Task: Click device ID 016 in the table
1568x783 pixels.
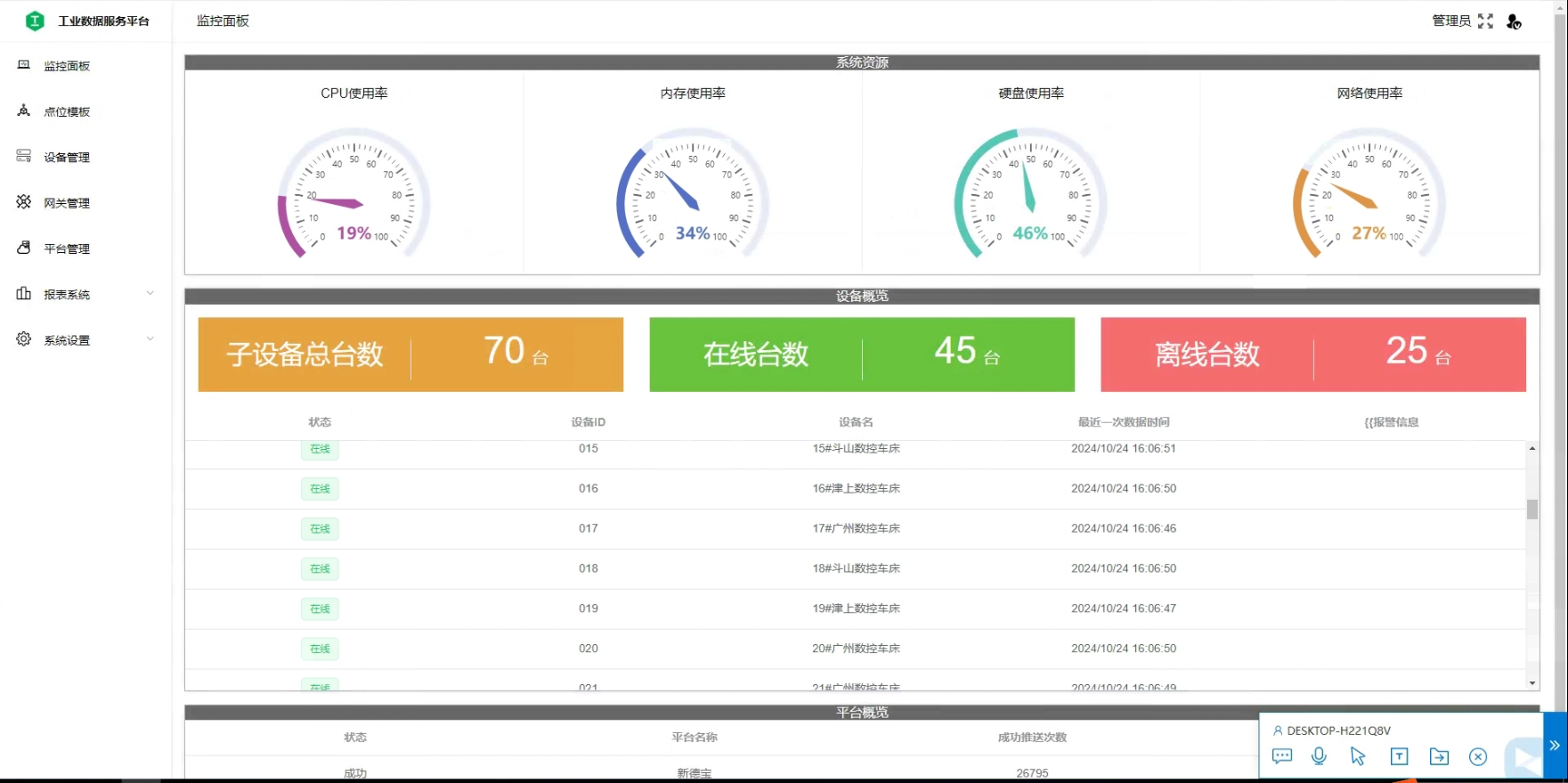Action: [x=589, y=488]
